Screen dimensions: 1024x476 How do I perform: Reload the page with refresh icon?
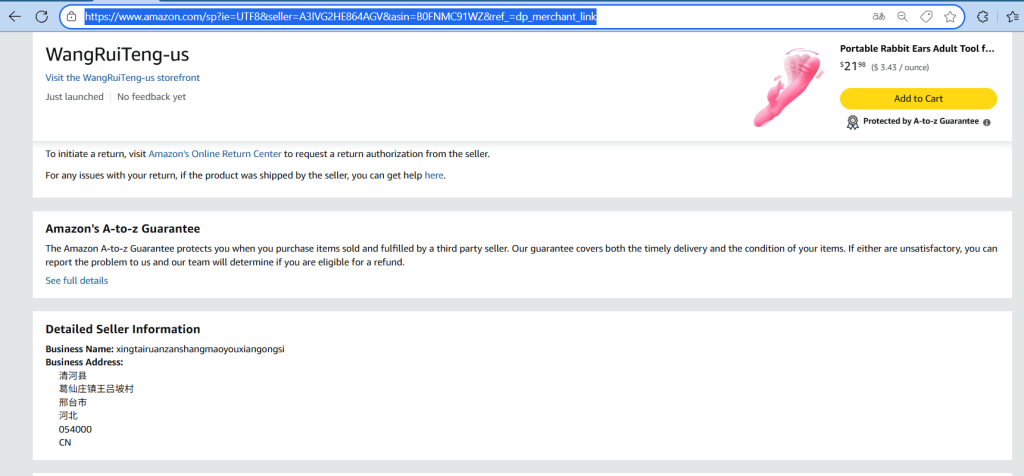tap(42, 17)
